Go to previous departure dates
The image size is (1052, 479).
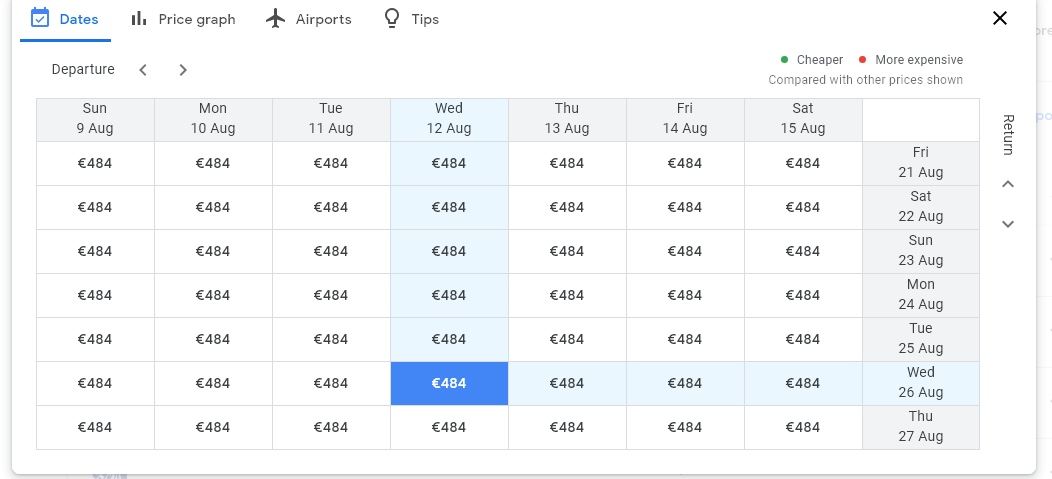pyautogui.click(x=143, y=70)
